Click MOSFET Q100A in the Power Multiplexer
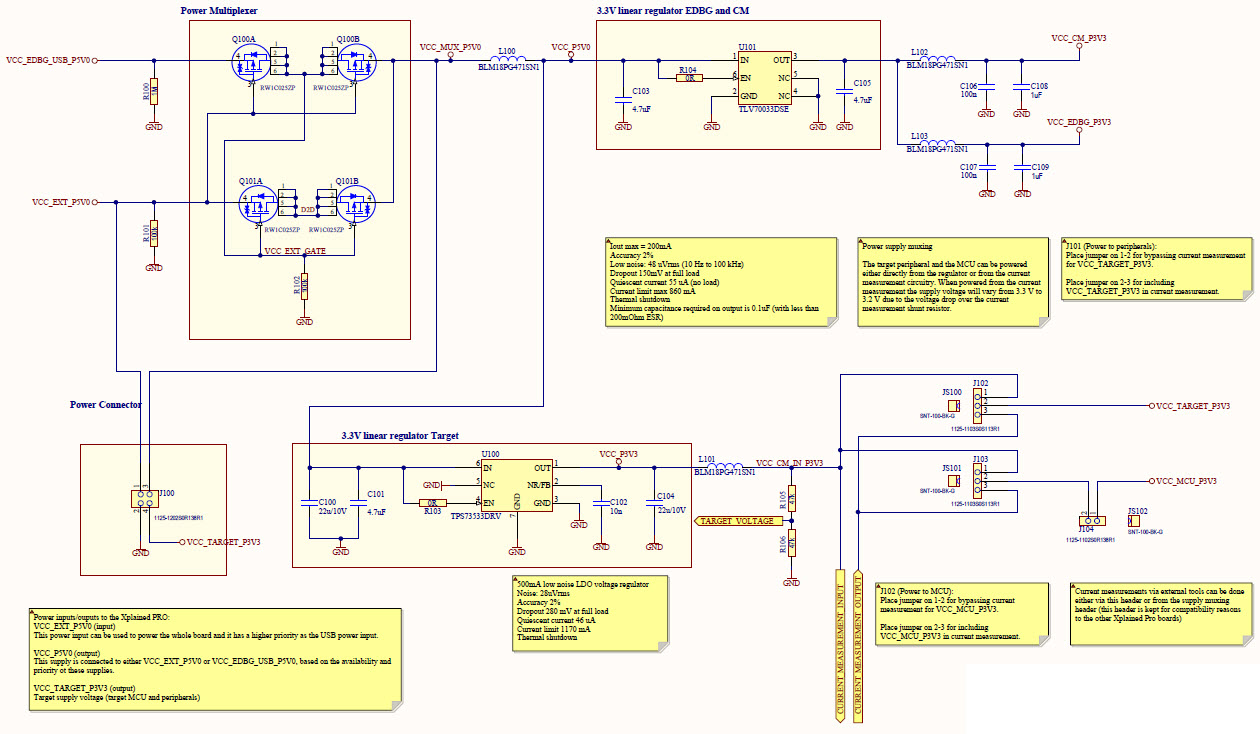This screenshot has width=1260, height=734. click(248, 62)
